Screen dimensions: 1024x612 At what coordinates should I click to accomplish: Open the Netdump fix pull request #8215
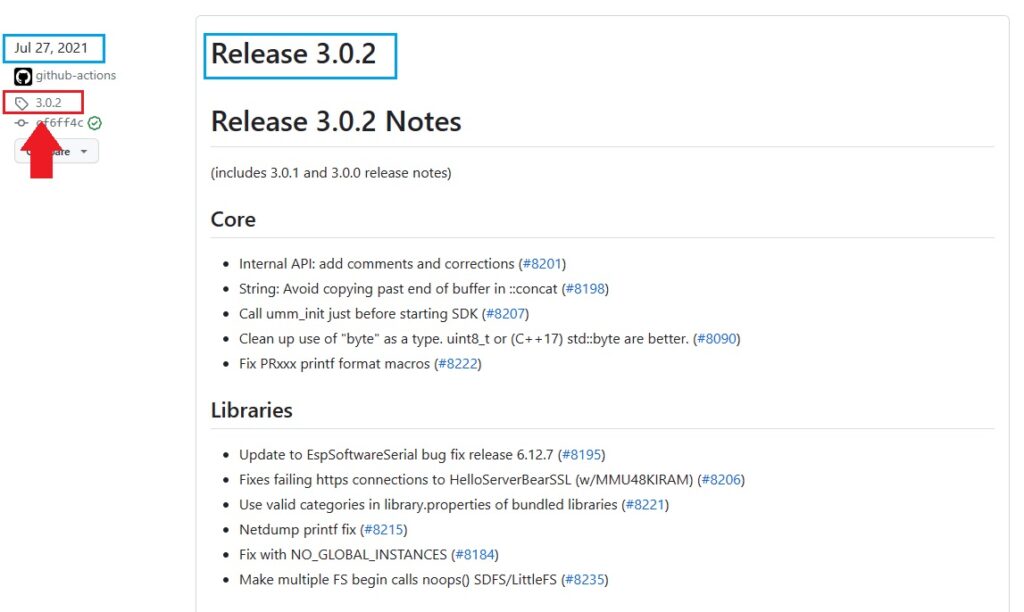pyautogui.click(x=384, y=529)
